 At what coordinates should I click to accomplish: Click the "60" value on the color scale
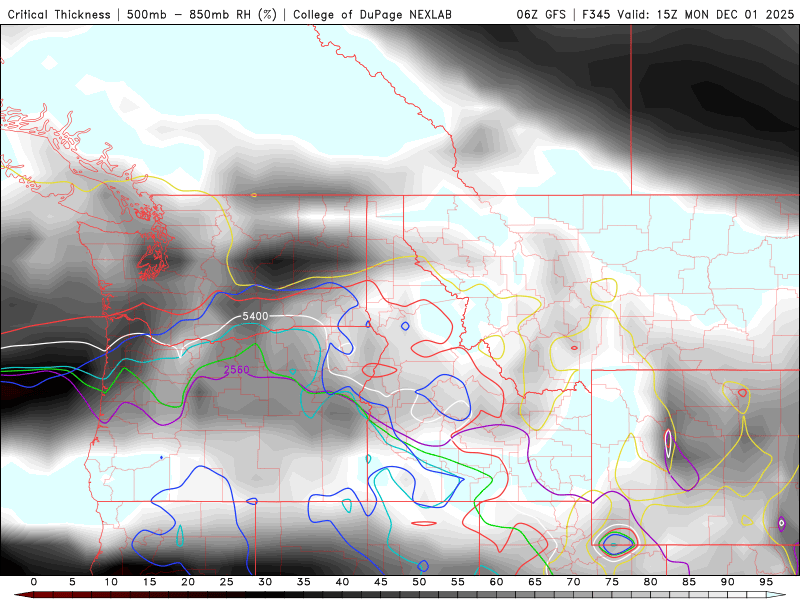[x=496, y=582]
